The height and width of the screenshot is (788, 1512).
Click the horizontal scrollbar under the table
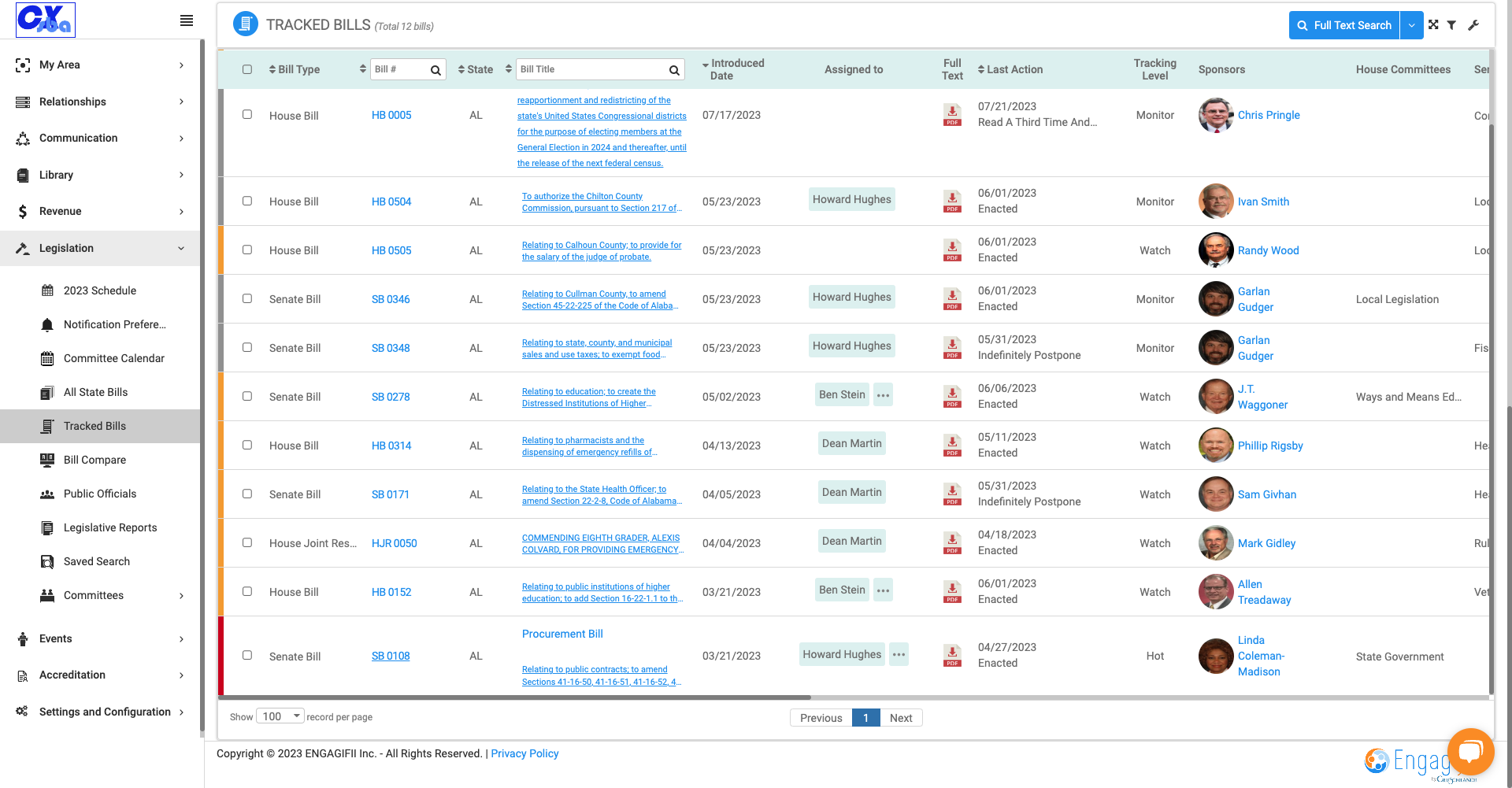click(x=514, y=697)
